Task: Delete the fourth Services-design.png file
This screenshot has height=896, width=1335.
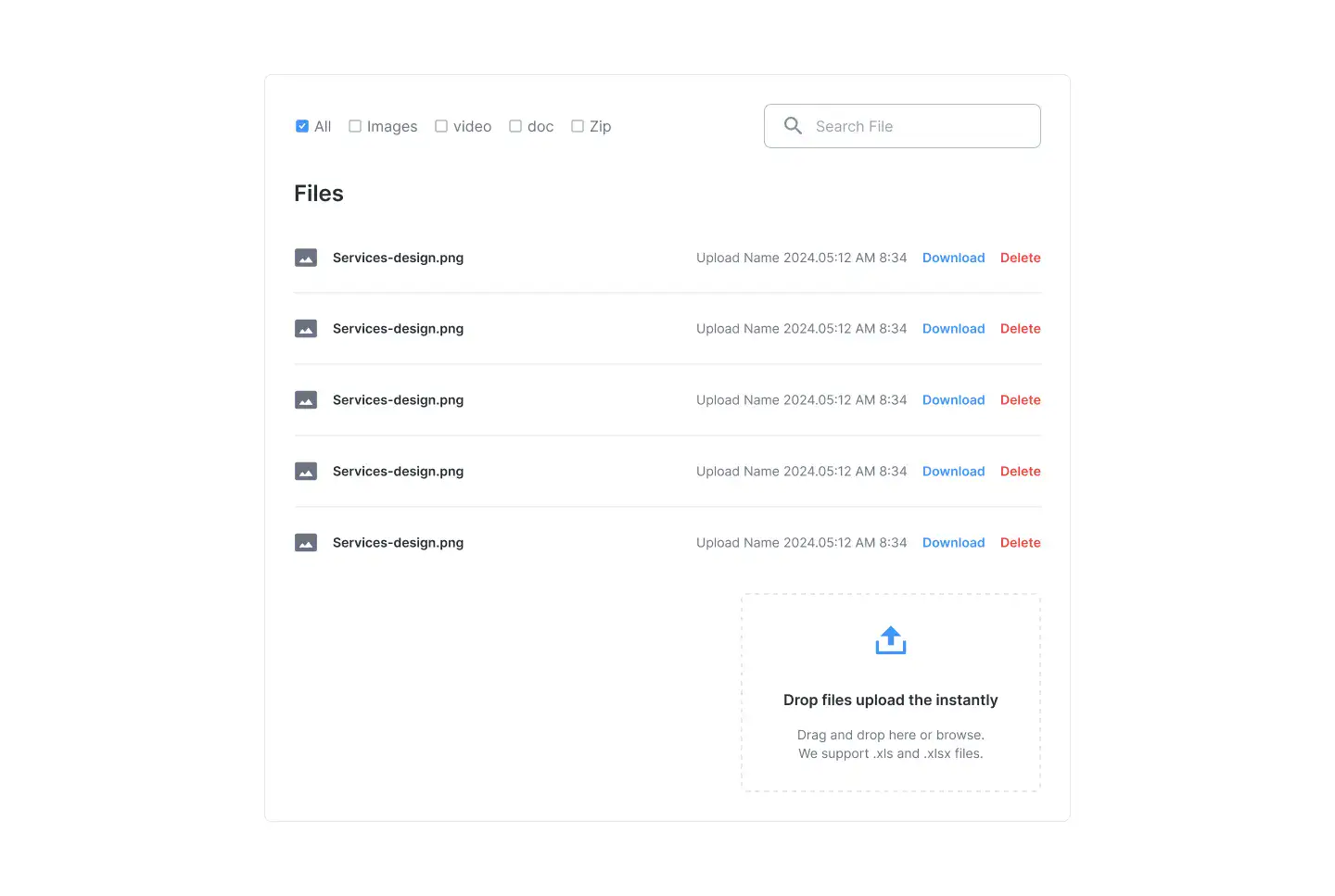Action: (1021, 472)
